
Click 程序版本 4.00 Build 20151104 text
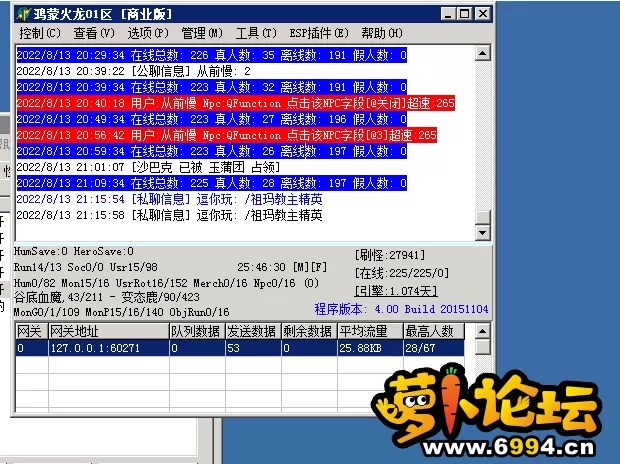tap(401, 309)
